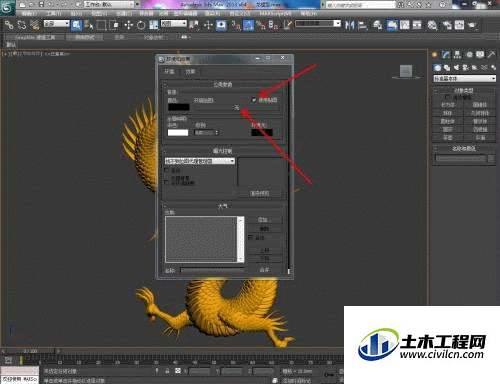Click the 3ds Max application logo button
The height and width of the screenshot is (384, 500).
pyautogui.click(x=8, y=8)
